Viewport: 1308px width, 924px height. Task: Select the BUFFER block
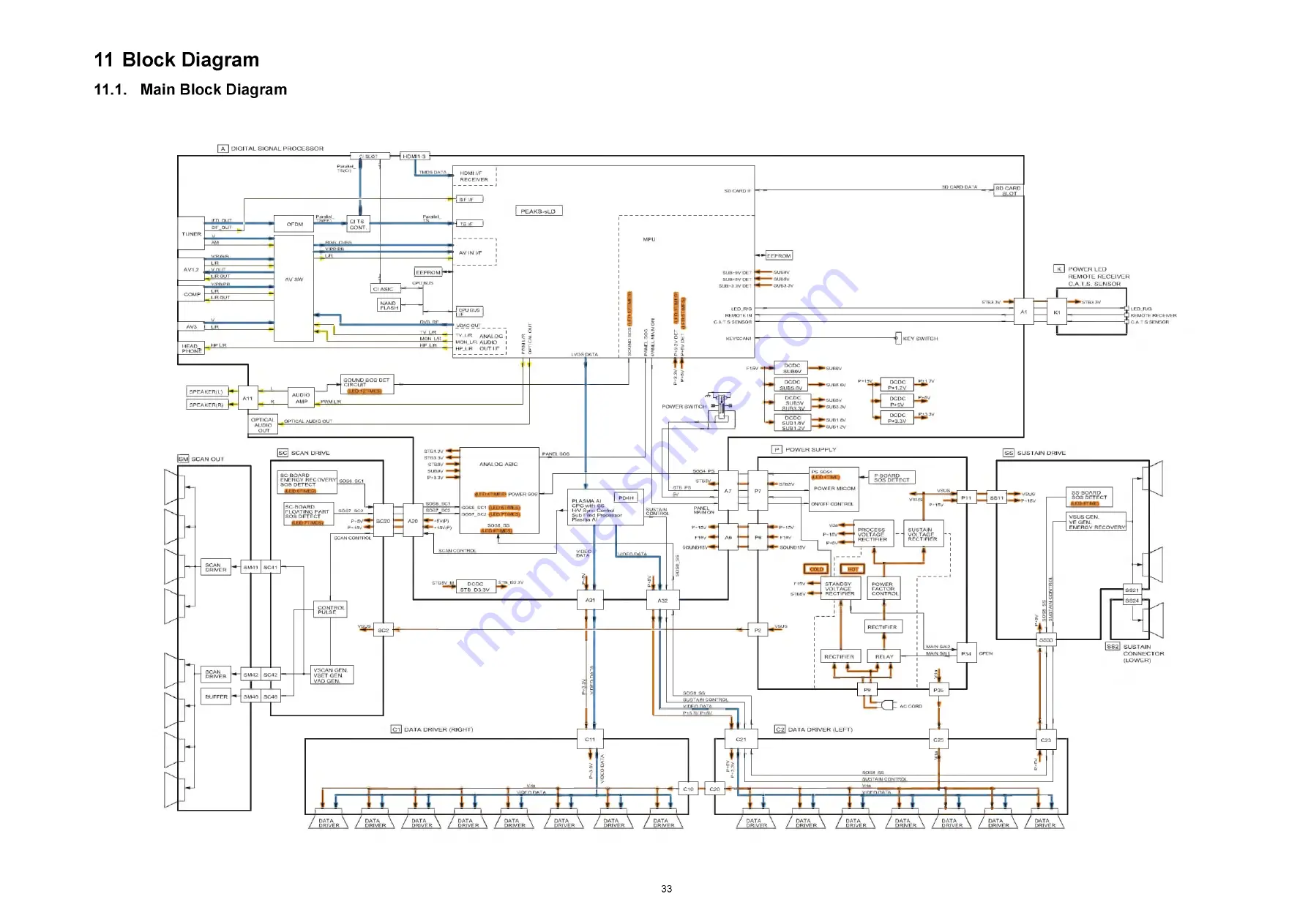[x=216, y=696]
